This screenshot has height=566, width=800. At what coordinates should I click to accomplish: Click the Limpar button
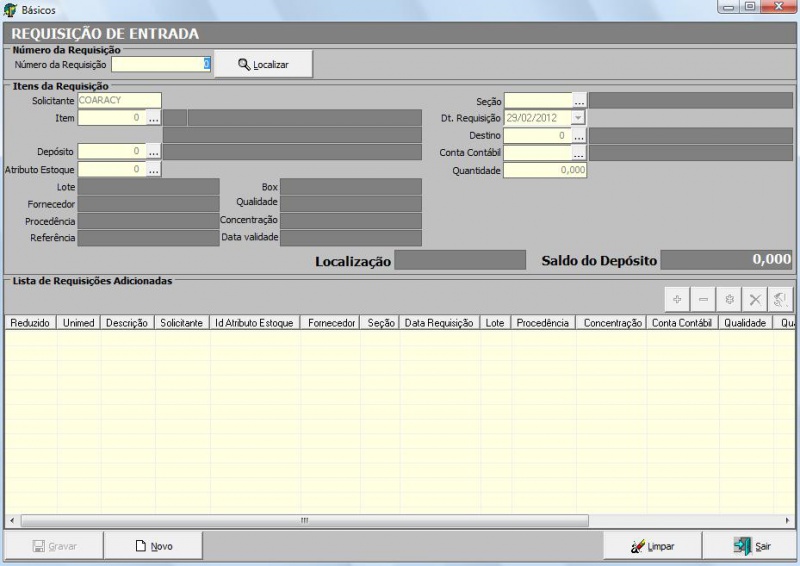[652, 546]
